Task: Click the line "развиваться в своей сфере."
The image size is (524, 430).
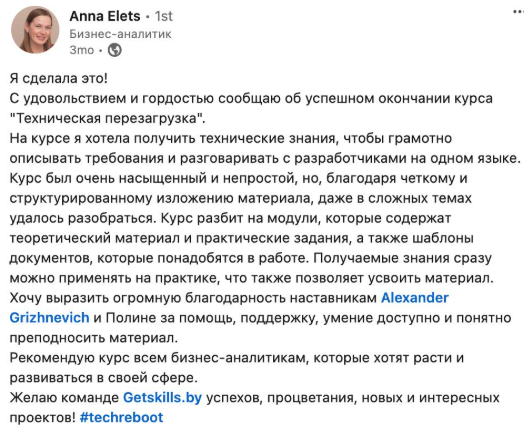Action: pos(104,378)
